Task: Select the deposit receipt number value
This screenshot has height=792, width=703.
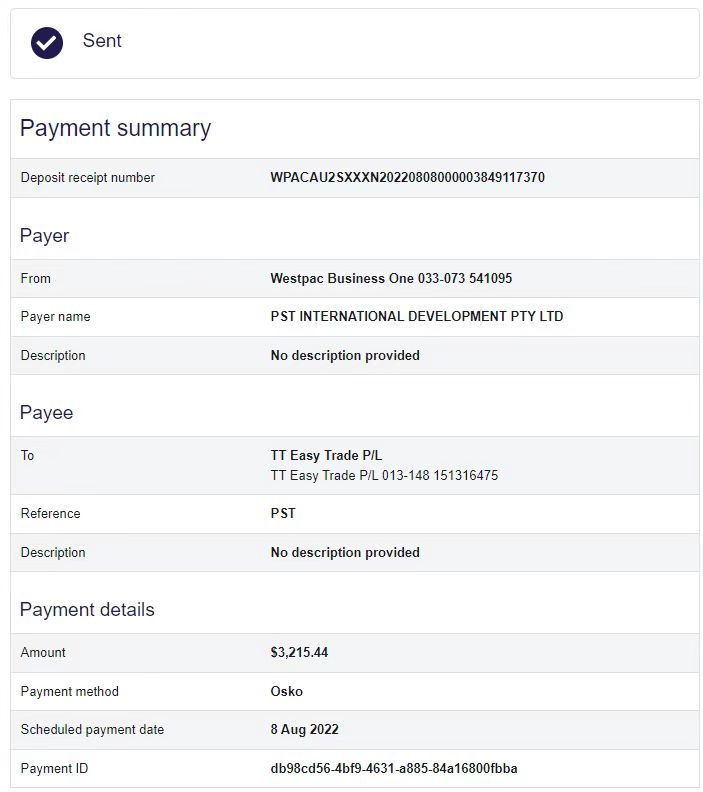Action: 408,177
